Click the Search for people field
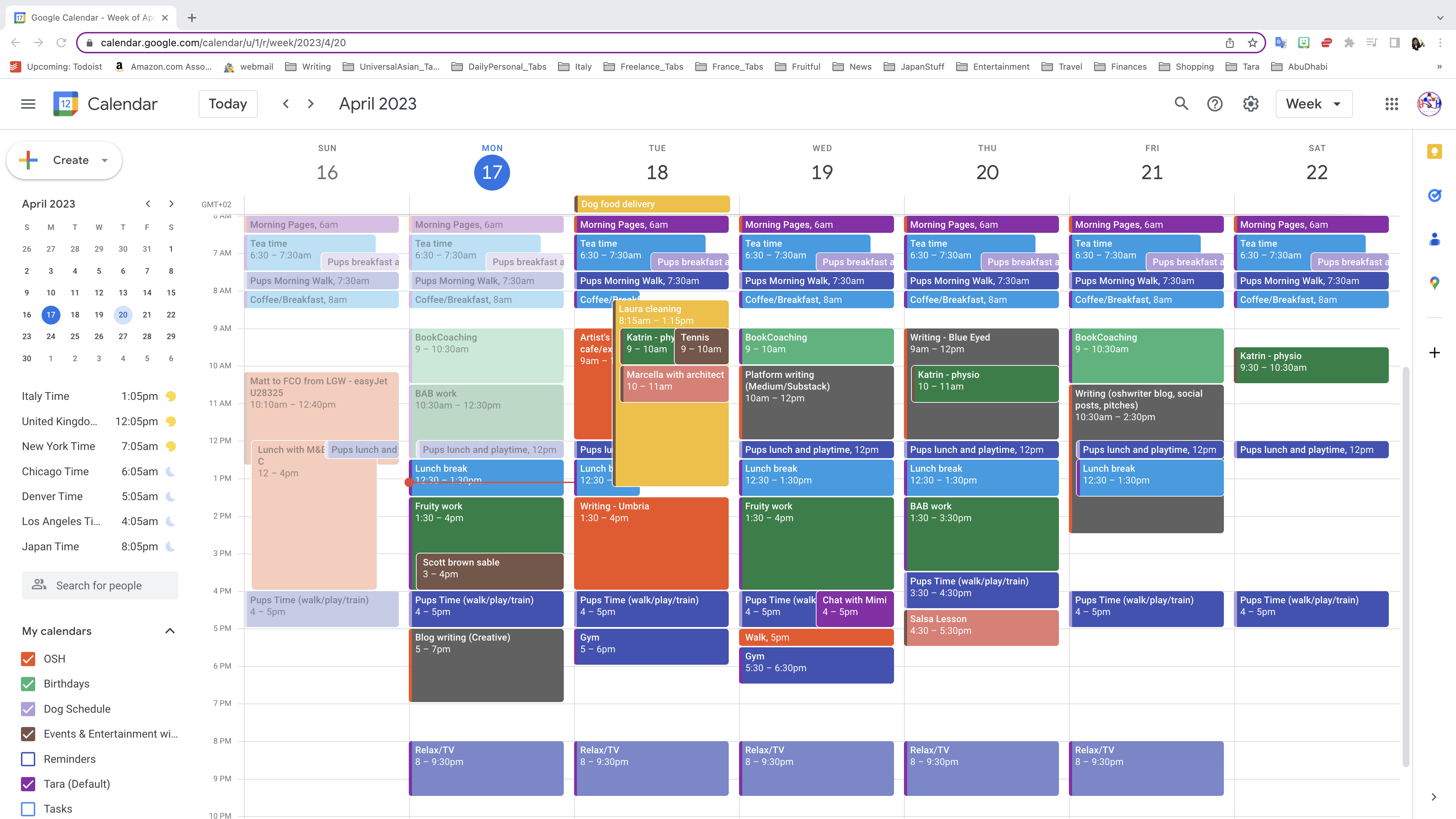Image resolution: width=1456 pixels, height=819 pixels. (100, 585)
